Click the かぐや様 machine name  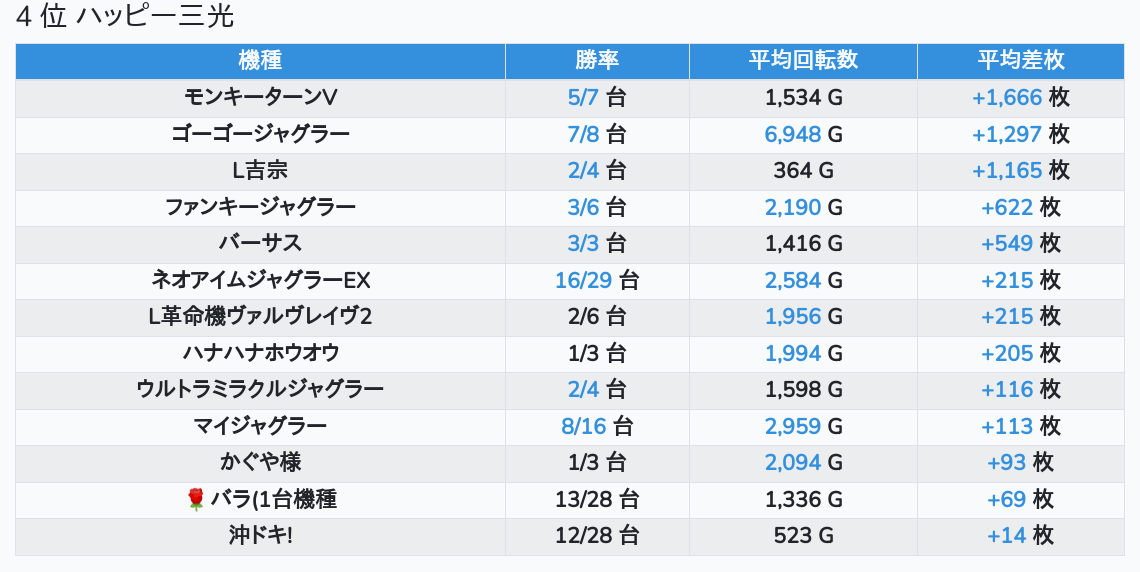click(260, 462)
